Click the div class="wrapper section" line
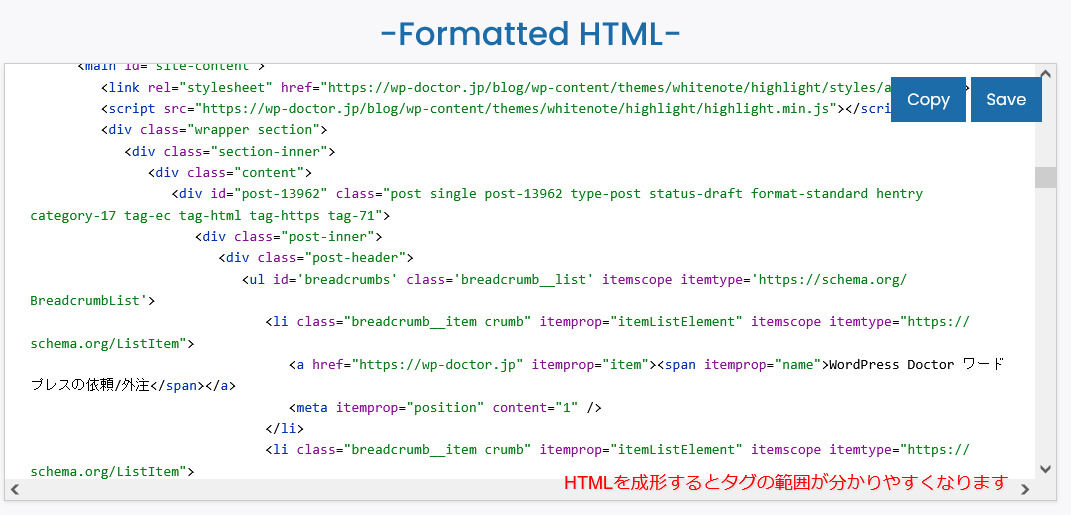Viewport: 1071px width, 515px height. (x=214, y=130)
